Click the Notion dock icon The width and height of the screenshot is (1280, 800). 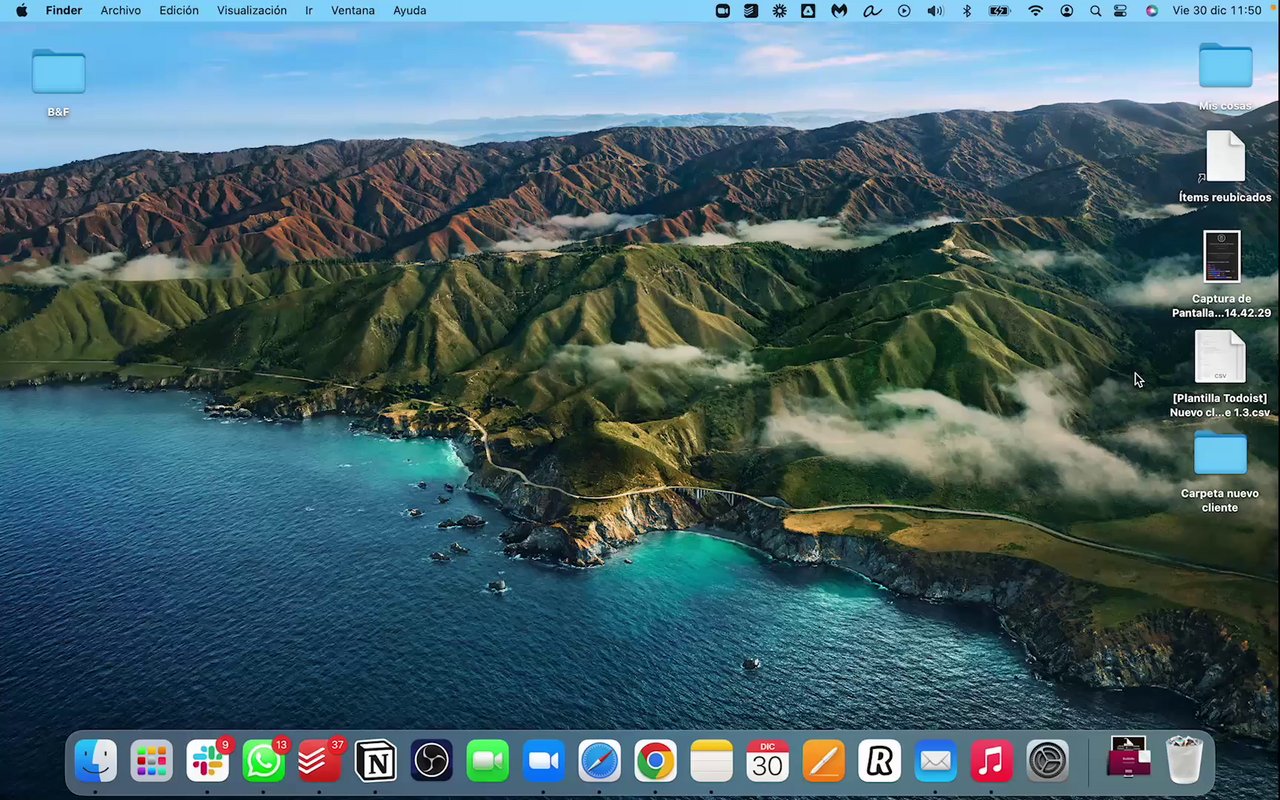[376, 762]
